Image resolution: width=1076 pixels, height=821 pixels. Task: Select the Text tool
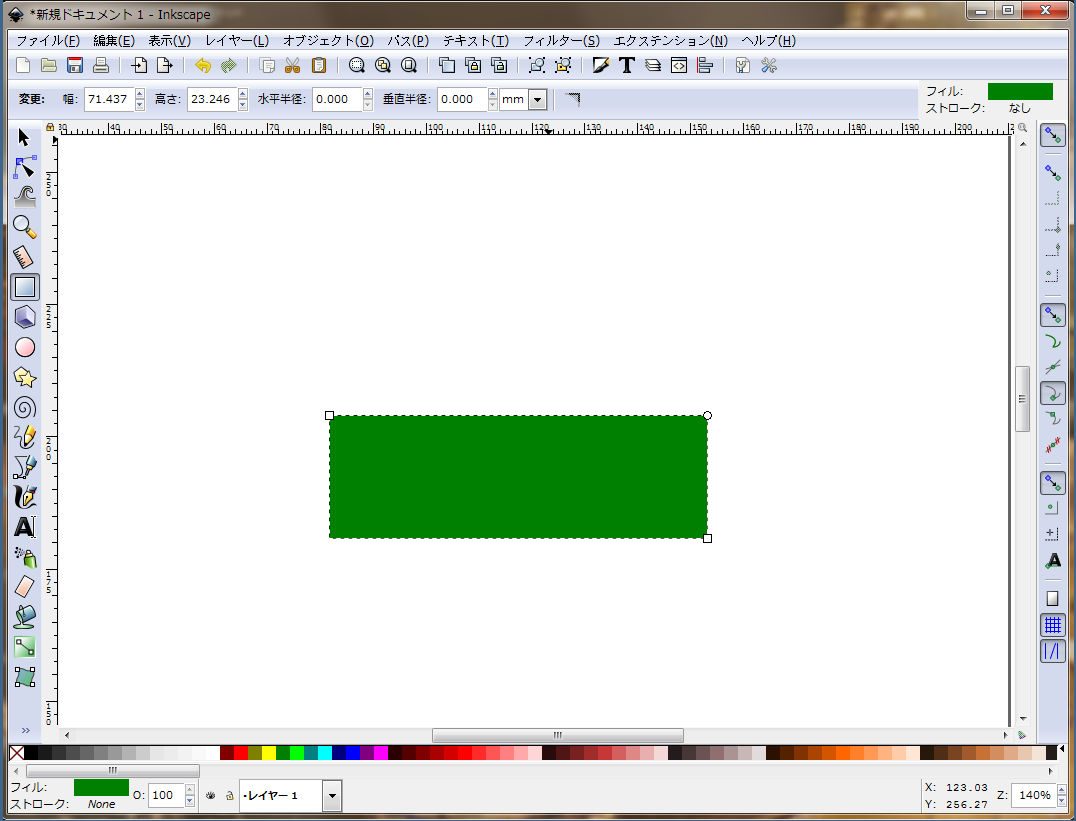[x=25, y=527]
